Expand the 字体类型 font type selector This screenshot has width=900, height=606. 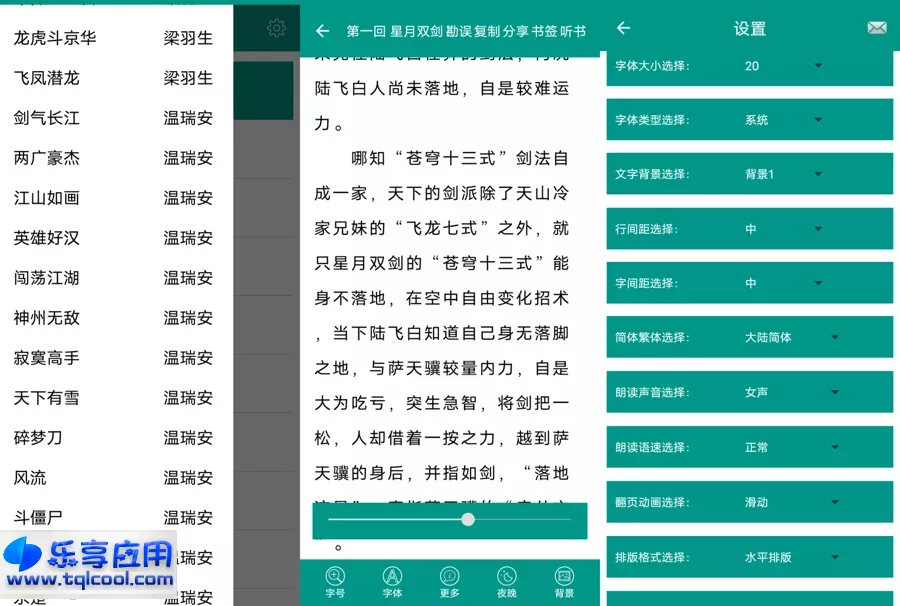818,119
